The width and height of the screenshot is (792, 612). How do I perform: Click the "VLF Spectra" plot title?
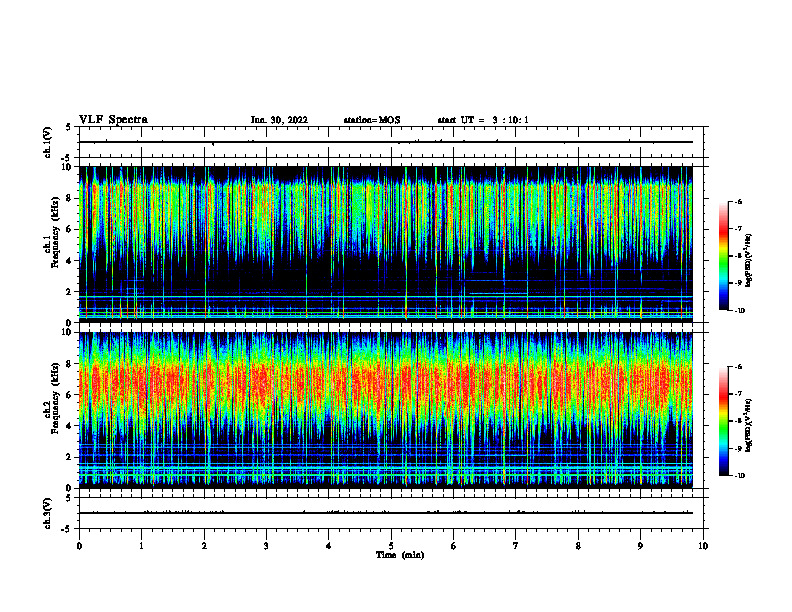pos(114,120)
